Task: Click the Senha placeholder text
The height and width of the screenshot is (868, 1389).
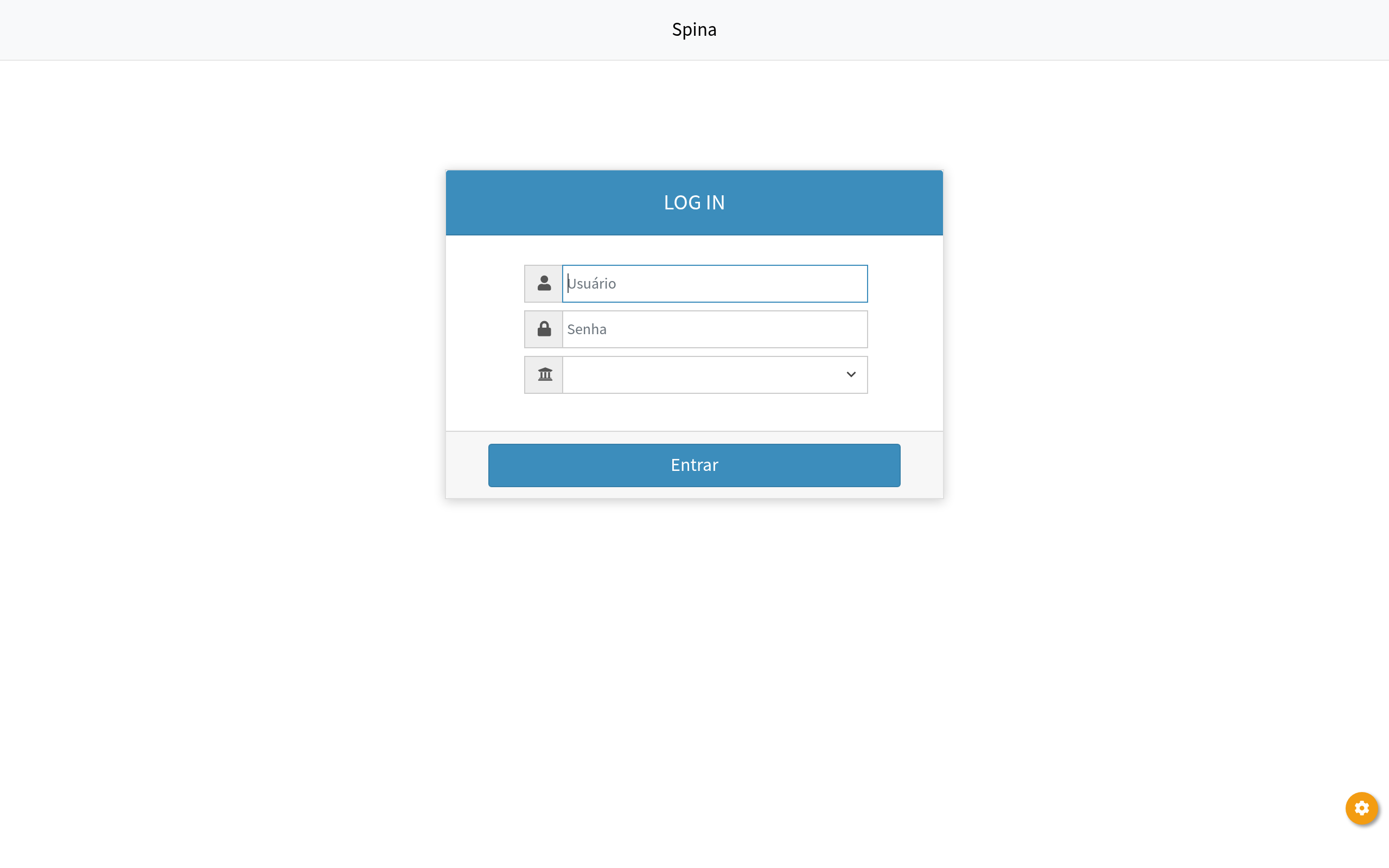Action: coord(587,329)
